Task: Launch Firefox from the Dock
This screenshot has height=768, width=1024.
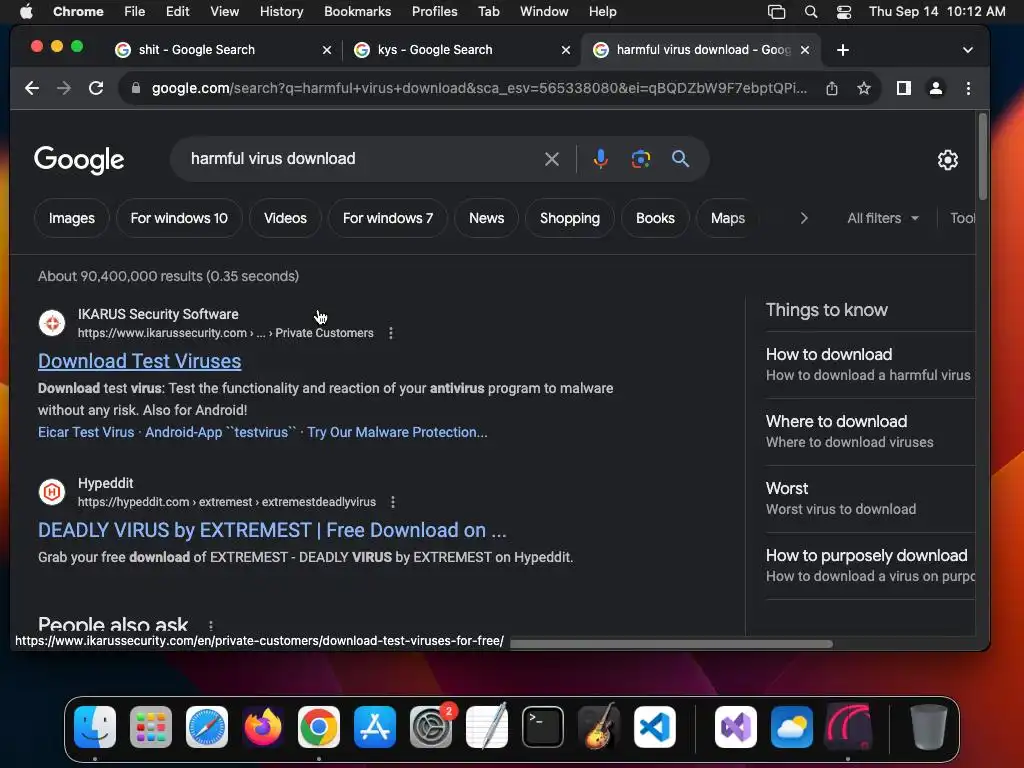Action: pyautogui.click(x=263, y=727)
